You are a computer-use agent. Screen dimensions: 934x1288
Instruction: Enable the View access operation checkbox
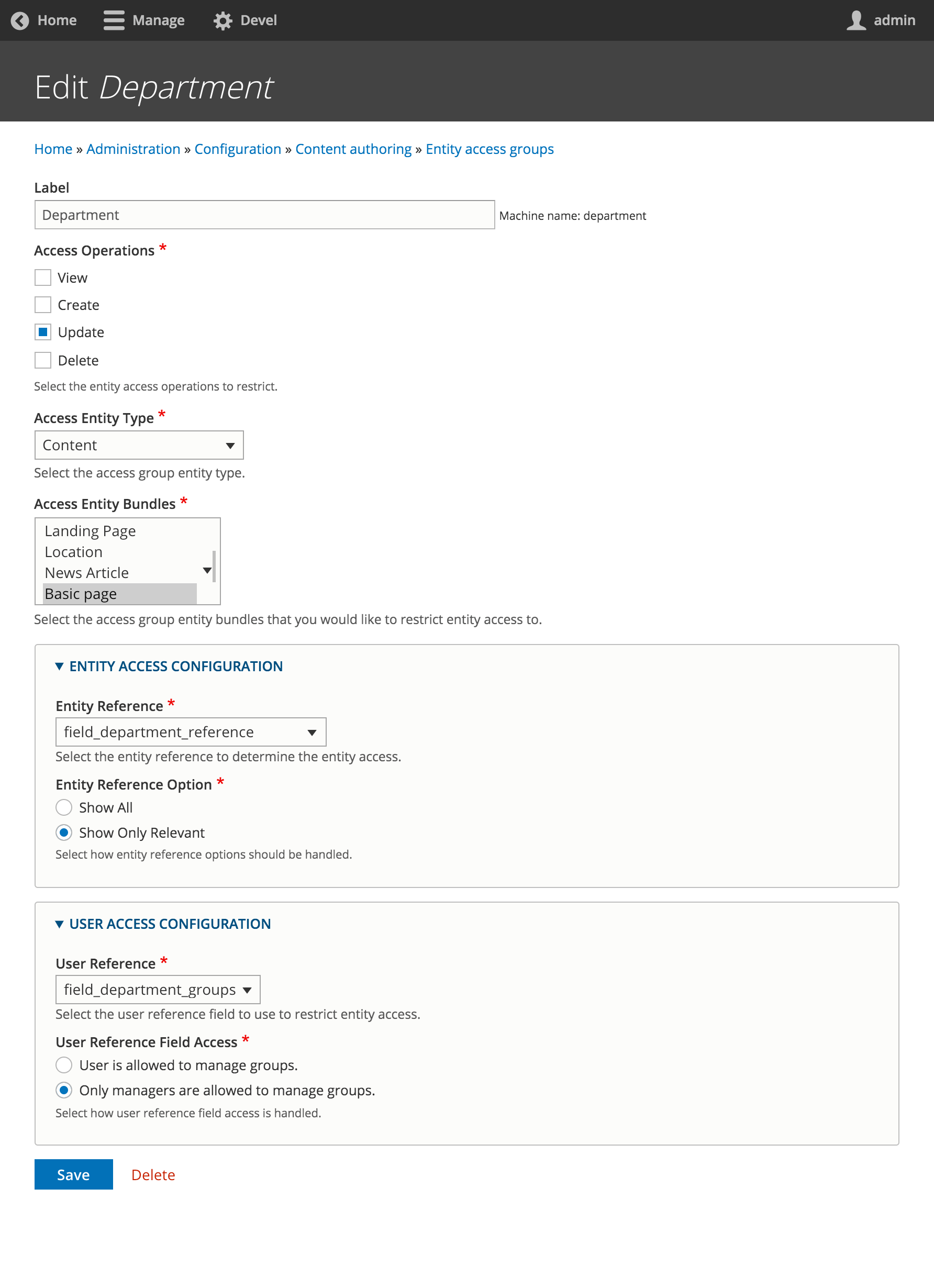tap(43, 277)
